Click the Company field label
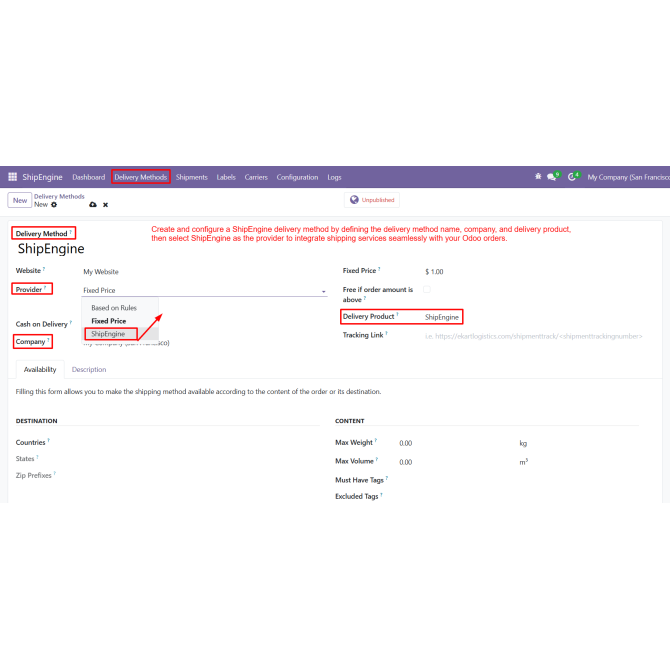This screenshot has height=670, width=670. coord(30,341)
